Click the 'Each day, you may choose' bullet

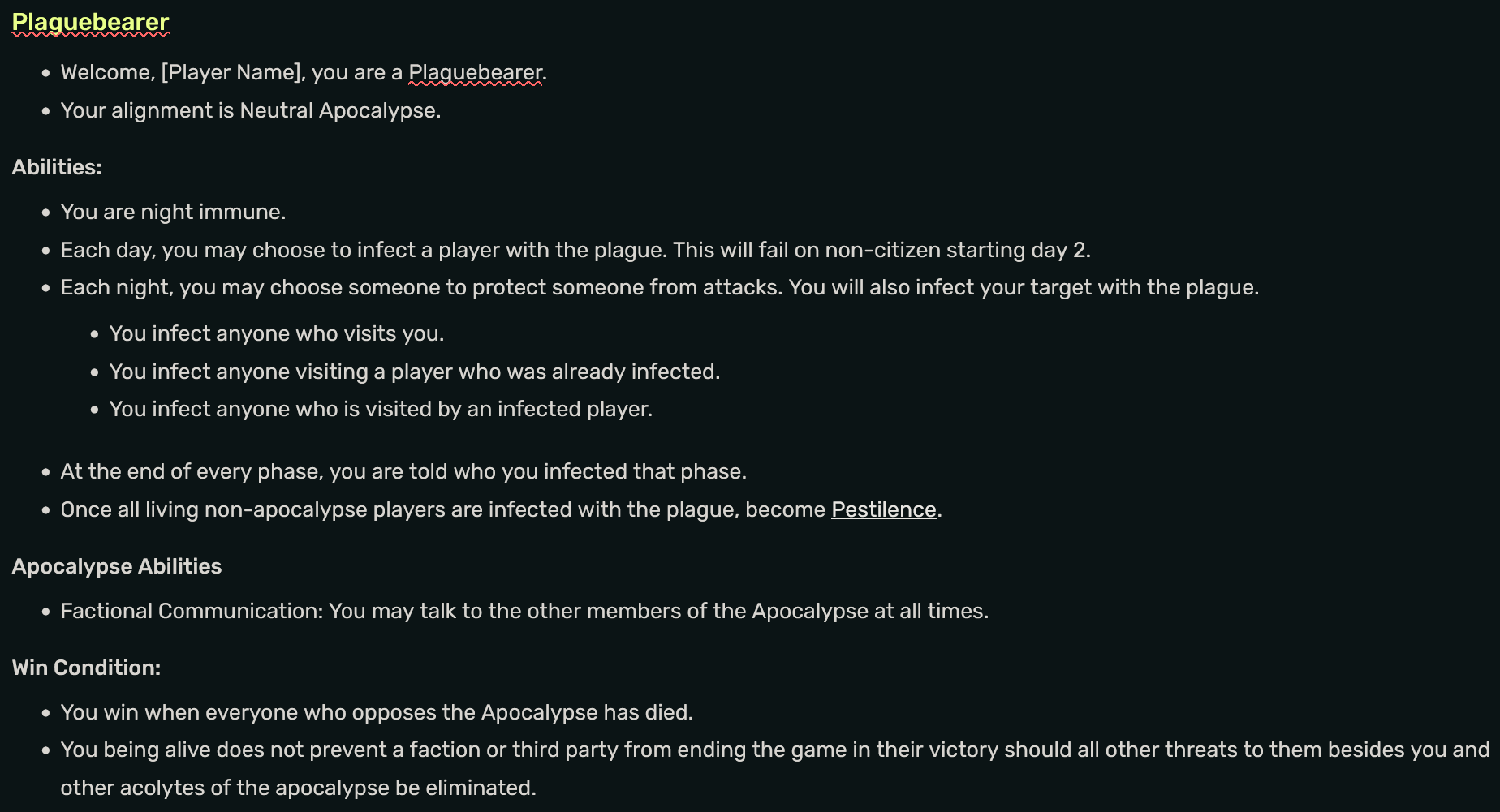click(575, 250)
